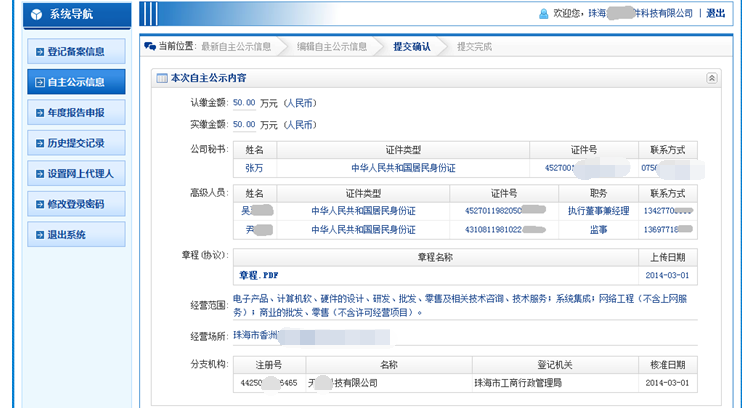Click the arrow icon on 登记备案信息
The image size is (747, 414).
tap(39, 51)
